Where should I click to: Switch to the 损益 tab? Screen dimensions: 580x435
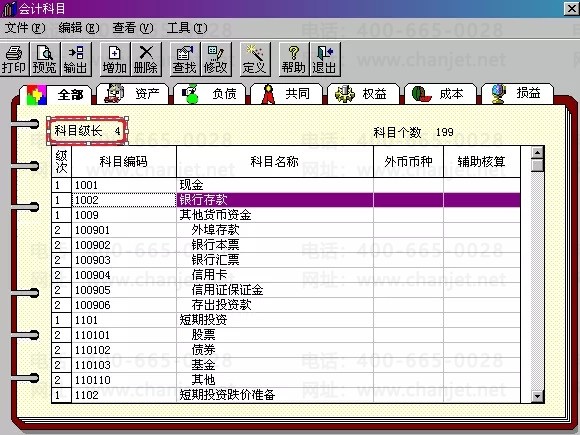[x=517, y=93]
